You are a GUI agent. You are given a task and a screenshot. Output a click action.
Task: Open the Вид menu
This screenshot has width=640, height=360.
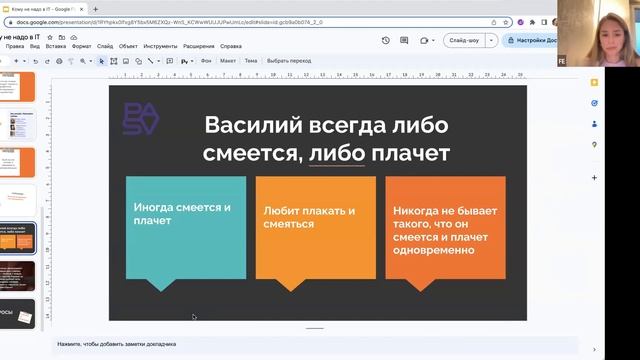pos(35,46)
